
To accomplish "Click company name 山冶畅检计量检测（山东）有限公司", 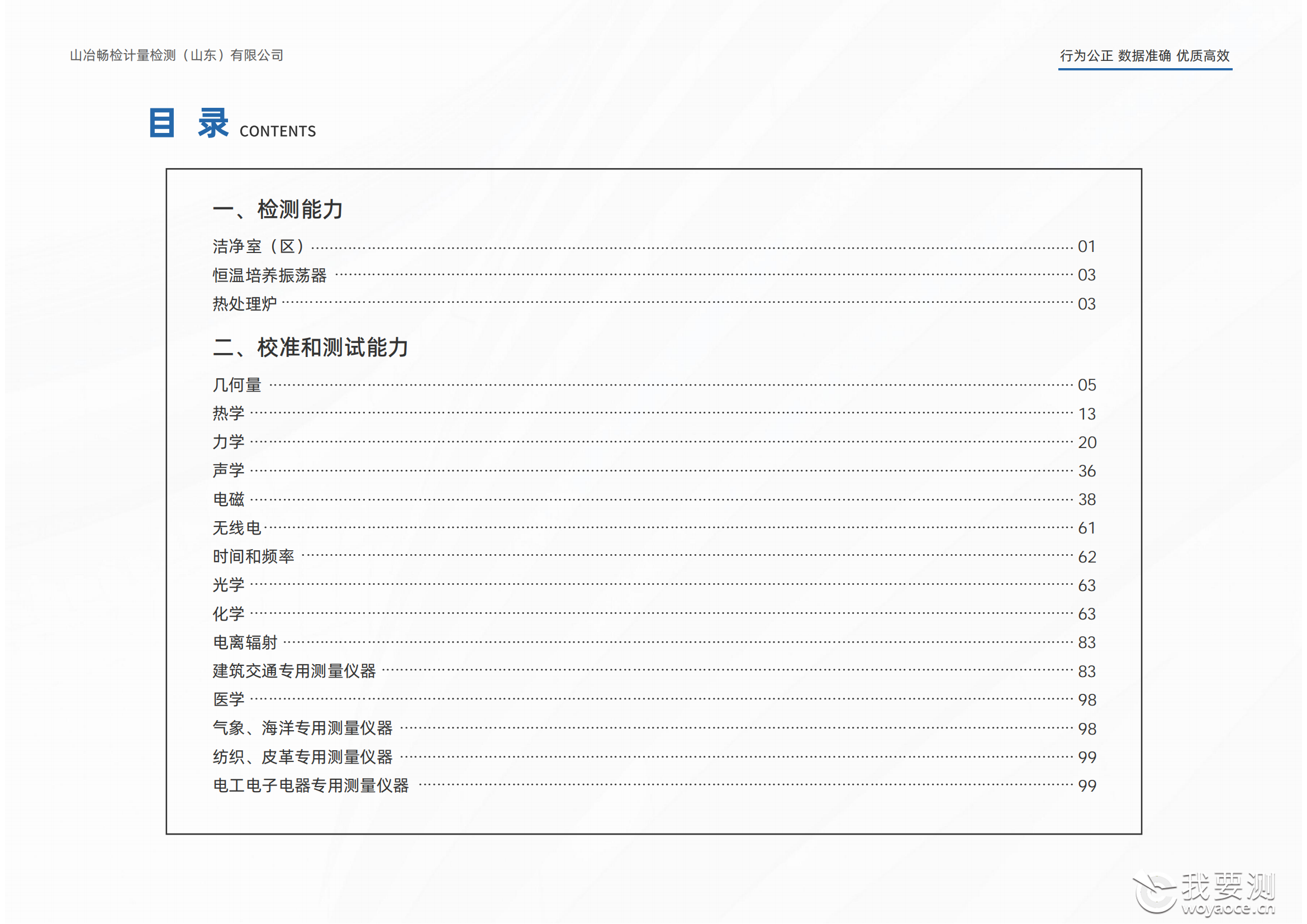I will point(177,55).
